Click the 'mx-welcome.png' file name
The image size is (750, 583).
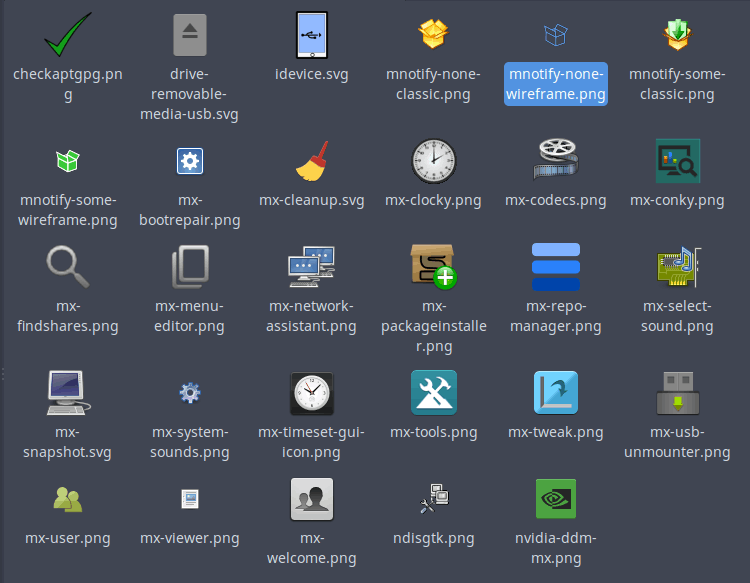312,548
